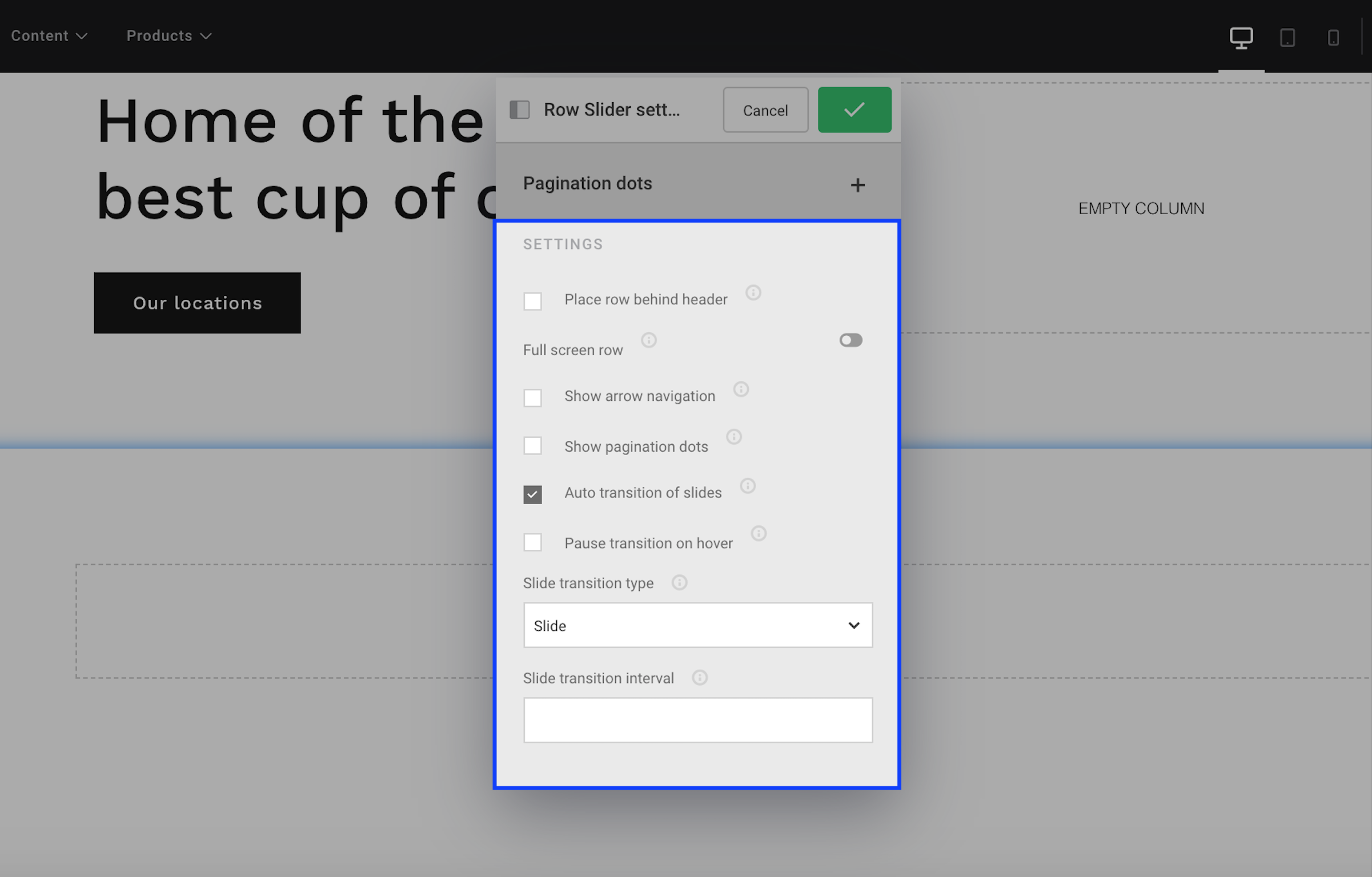Viewport: 1372px width, 877px height.
Task: Confirm settings with green checkmark button
Action: pyautogui.click(x=854, y=110)
